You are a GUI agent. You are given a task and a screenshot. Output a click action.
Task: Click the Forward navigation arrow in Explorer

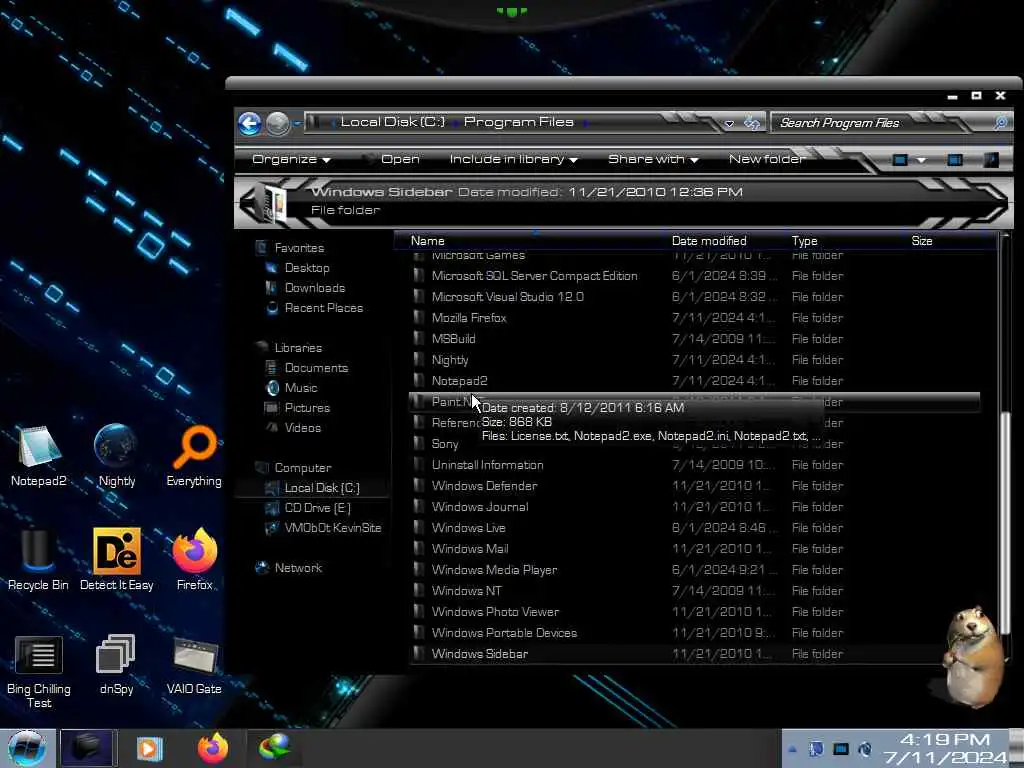click(278, 123)
